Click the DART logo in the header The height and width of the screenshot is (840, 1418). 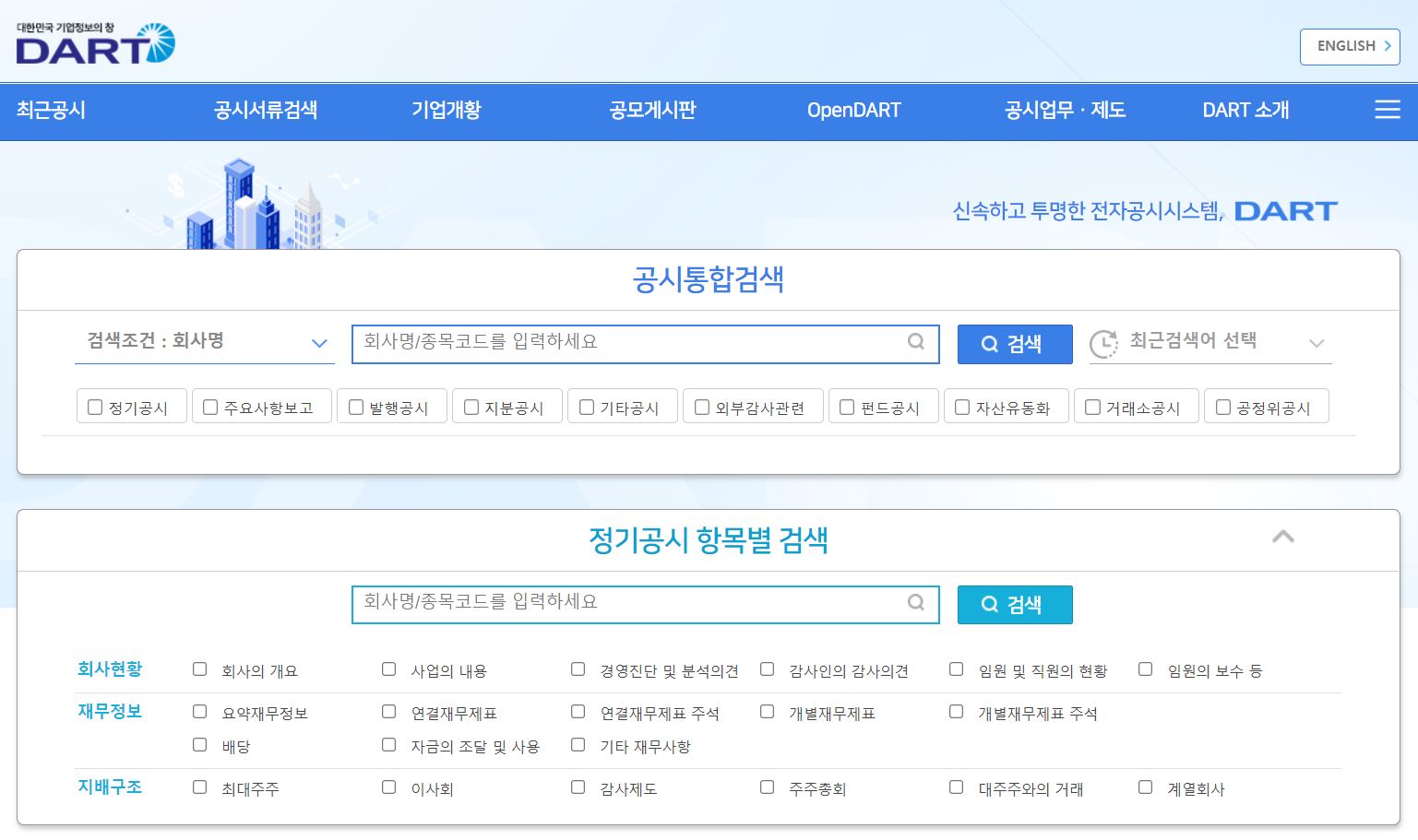[x=95, y=44]
